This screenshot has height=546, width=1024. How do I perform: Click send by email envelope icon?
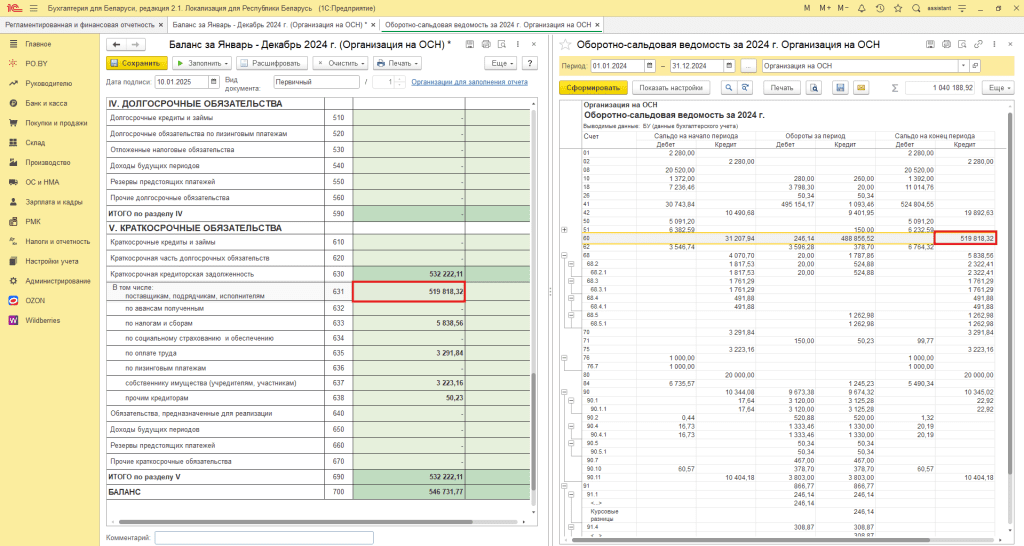(x=861, y=88)
